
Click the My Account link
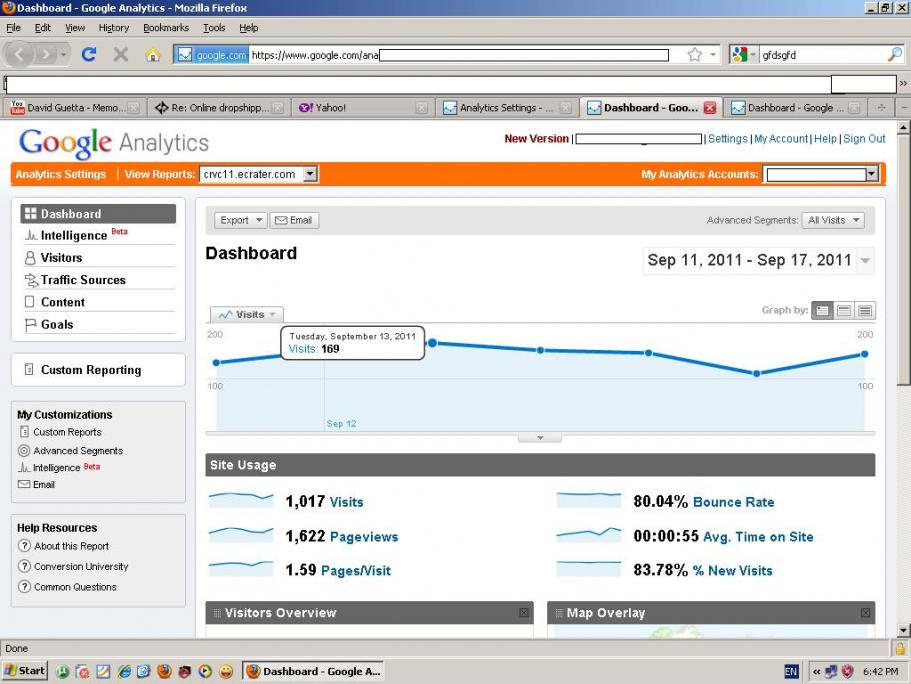point(781,139)
